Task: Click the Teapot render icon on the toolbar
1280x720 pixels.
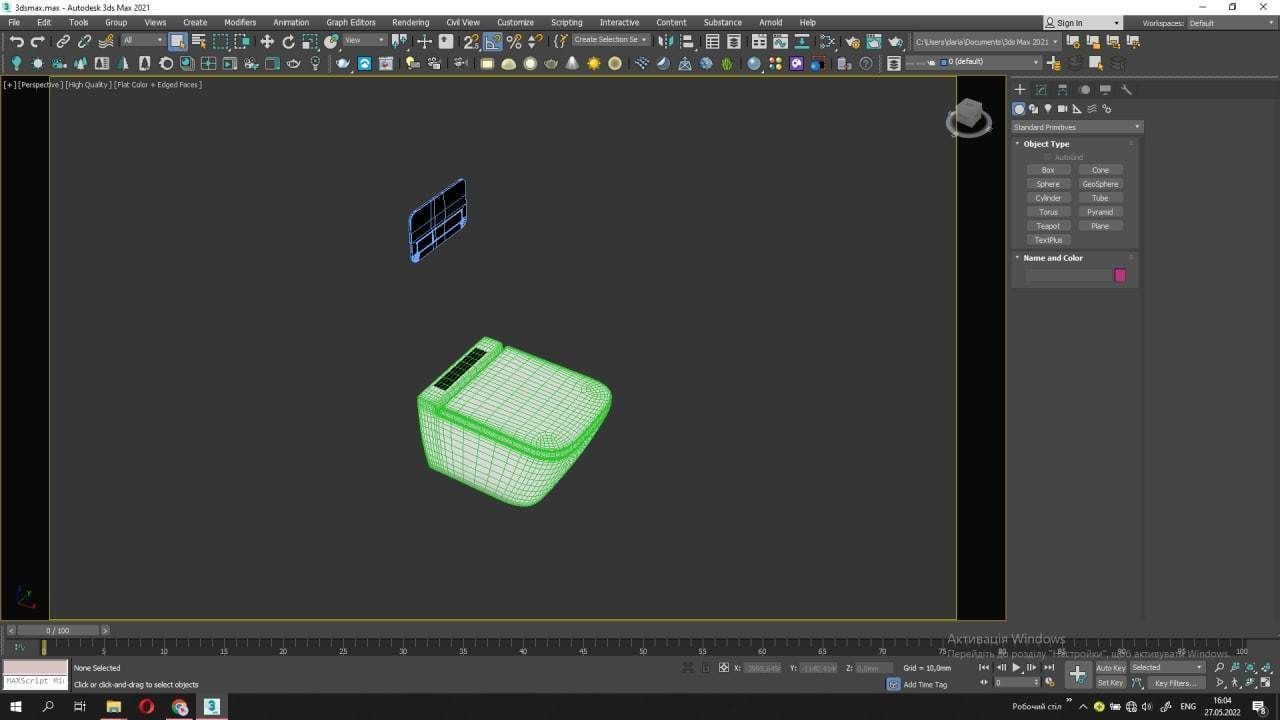Action: point(895,41)
